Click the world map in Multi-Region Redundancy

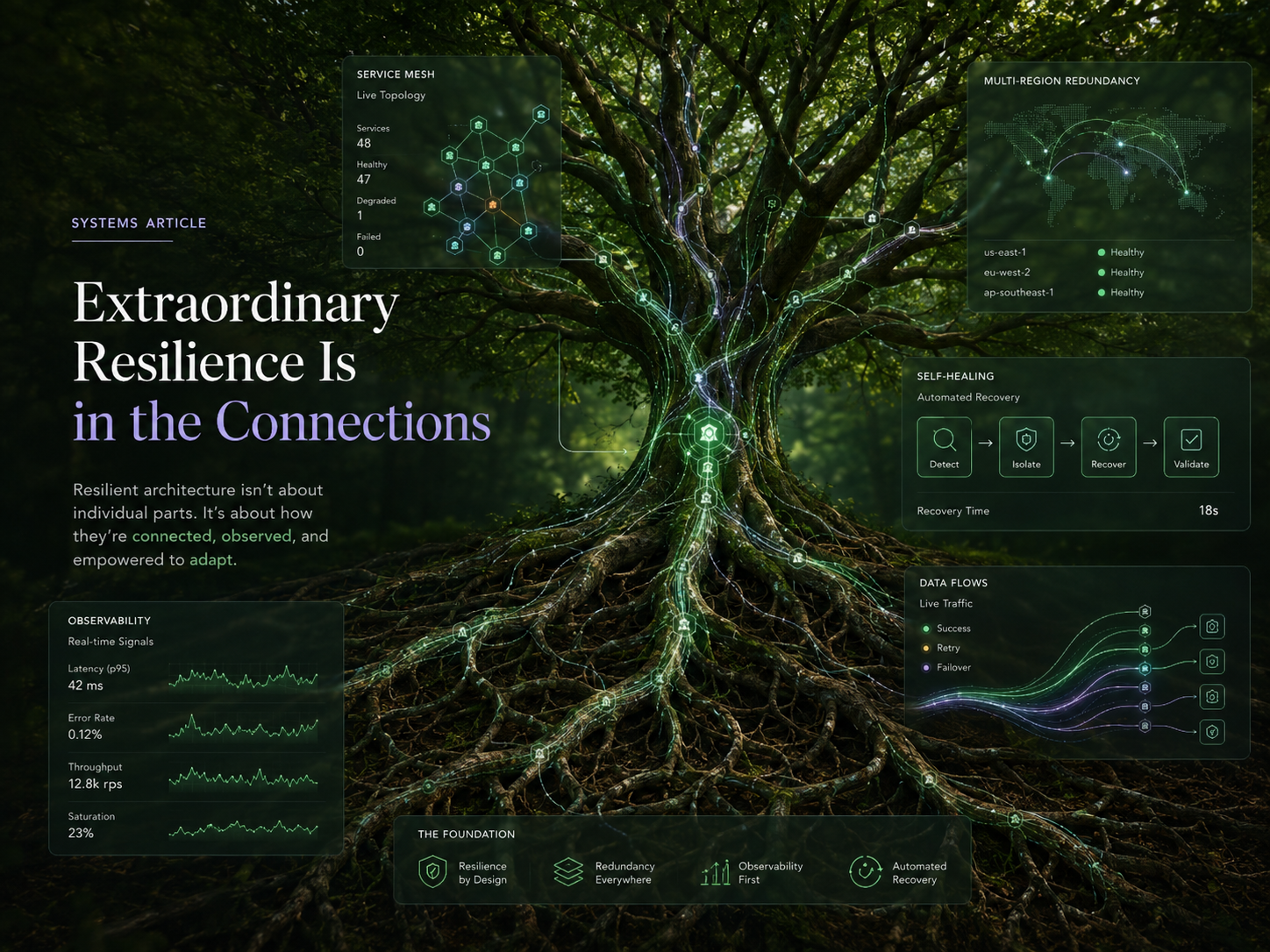(1107, 167)
